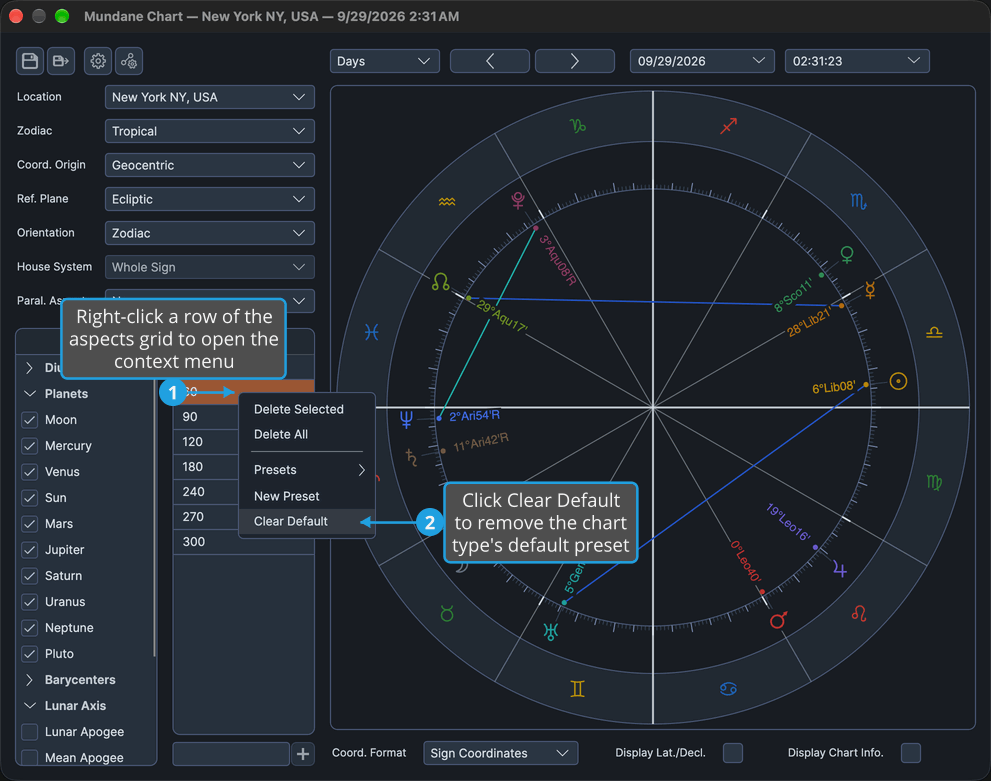Open the Location dropdown
Screen dimensions: 991x781
[x=210, y=97]
